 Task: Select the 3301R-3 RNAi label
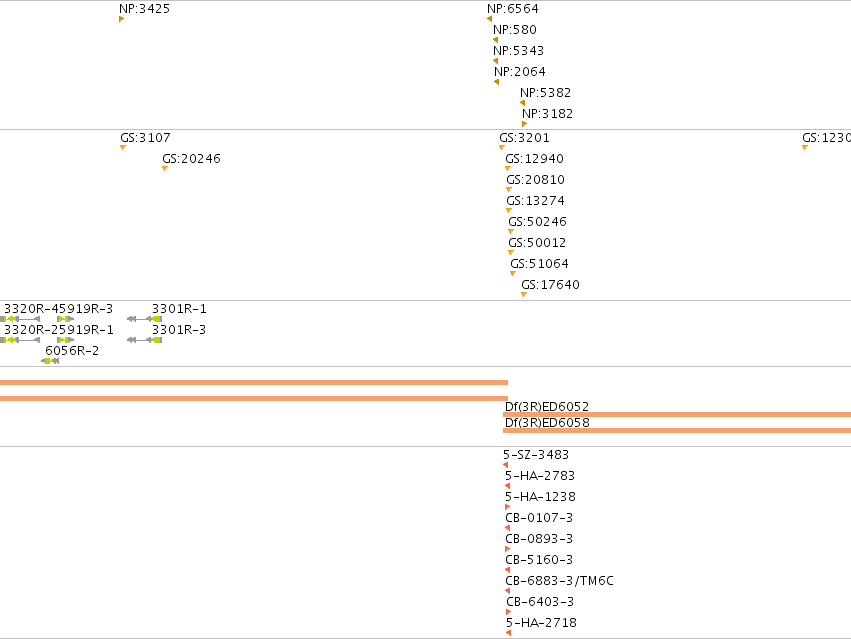[x=179, y=330]
